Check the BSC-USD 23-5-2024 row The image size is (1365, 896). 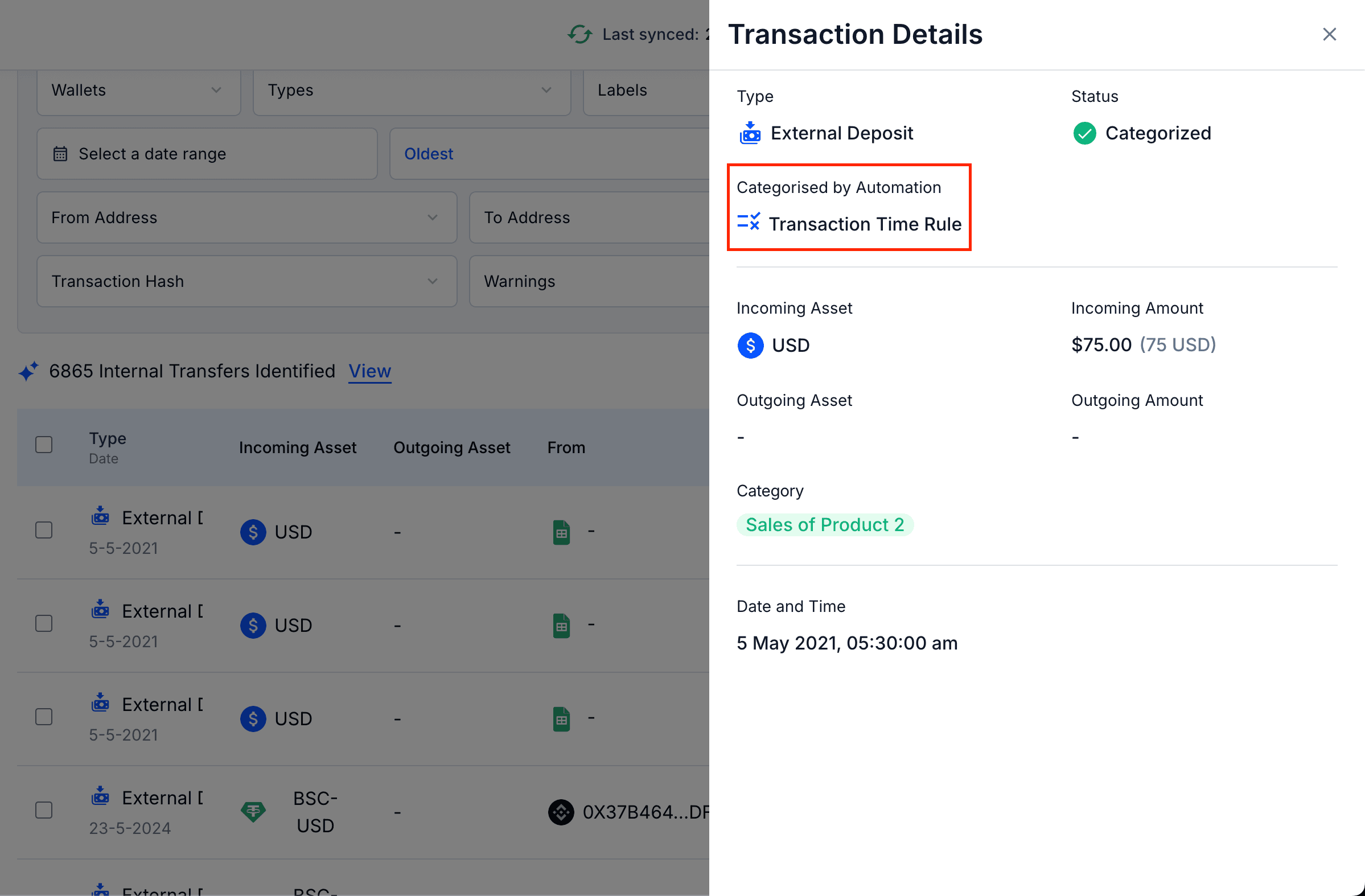[44, 810]
